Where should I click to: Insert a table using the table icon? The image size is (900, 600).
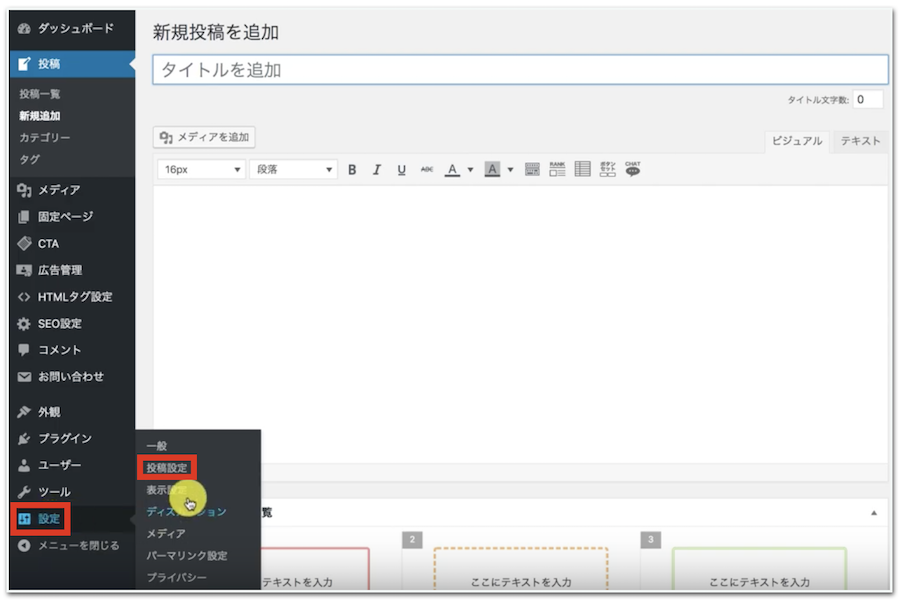click(x=583, y=169)
